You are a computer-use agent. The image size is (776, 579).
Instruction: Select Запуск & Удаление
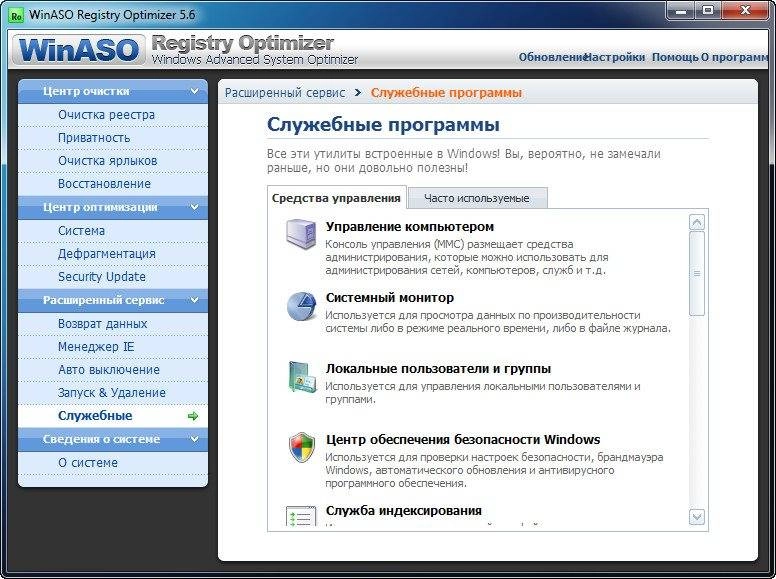(113, 393)
